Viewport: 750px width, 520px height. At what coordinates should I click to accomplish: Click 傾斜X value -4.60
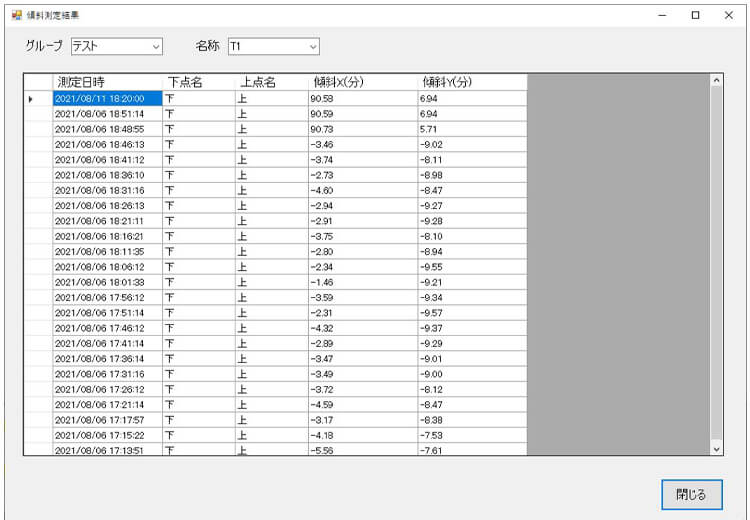(x=363, y=190)
